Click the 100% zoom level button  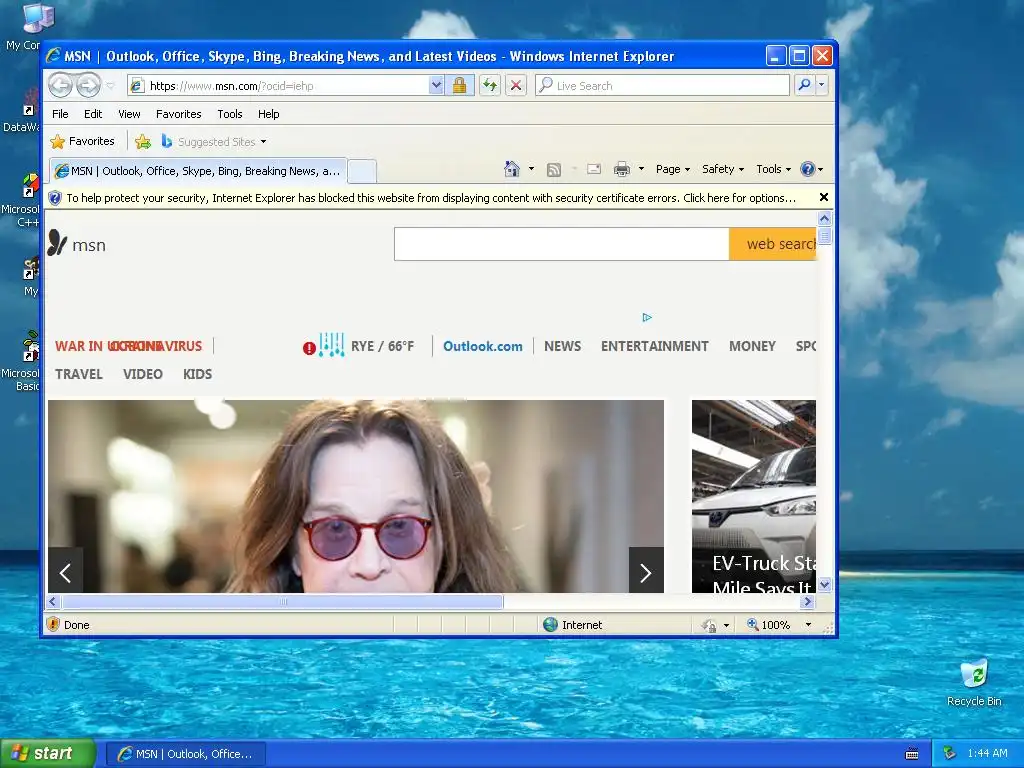[x=769, y=624]
